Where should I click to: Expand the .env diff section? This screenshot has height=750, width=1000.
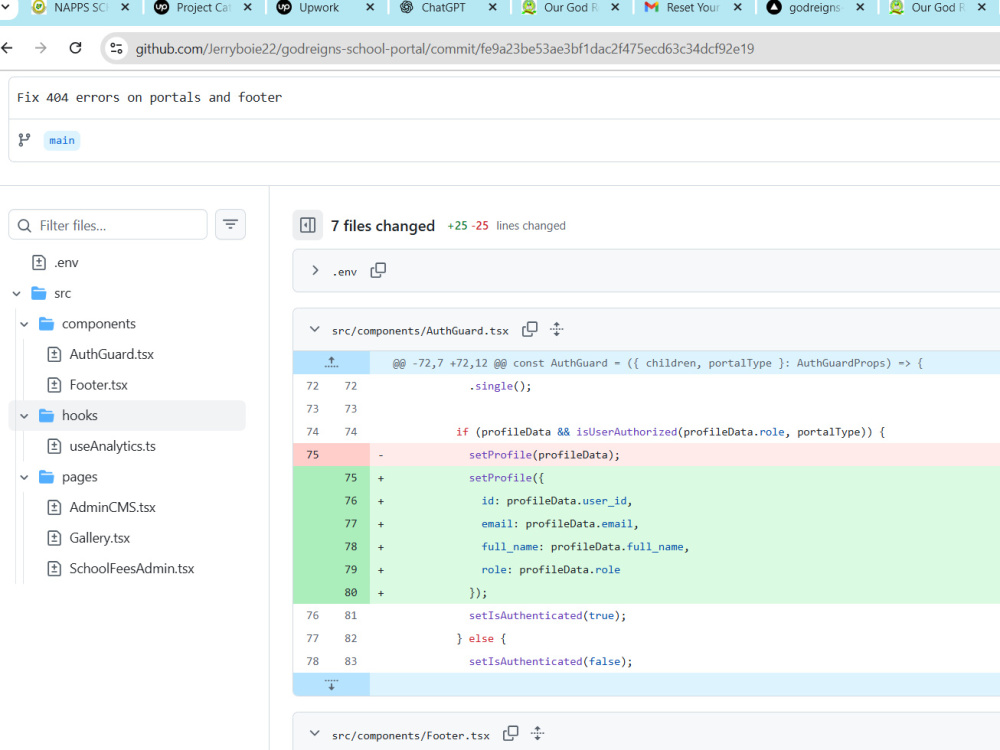pos(315,270)
